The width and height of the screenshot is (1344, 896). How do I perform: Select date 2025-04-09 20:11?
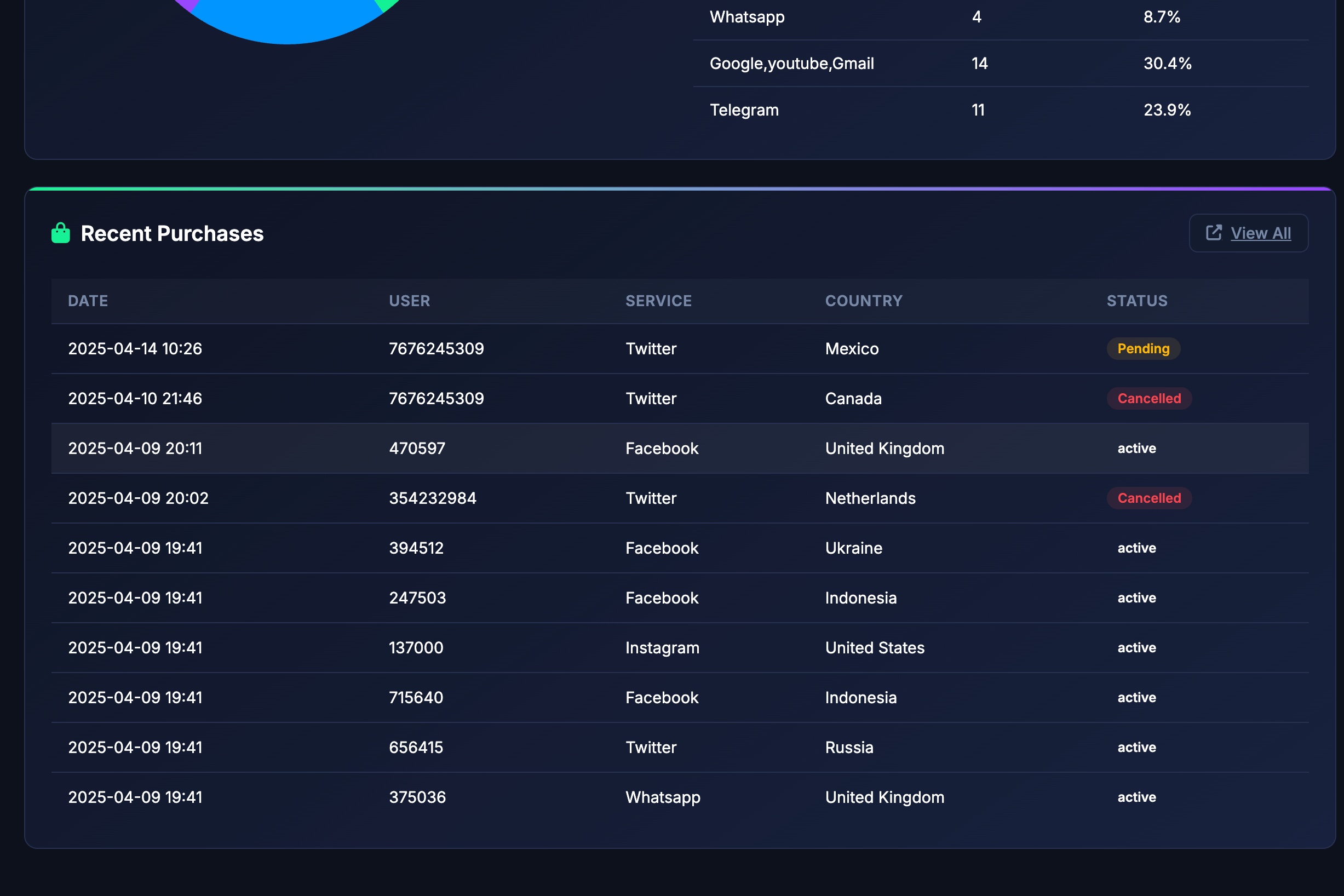coord(135,449)
